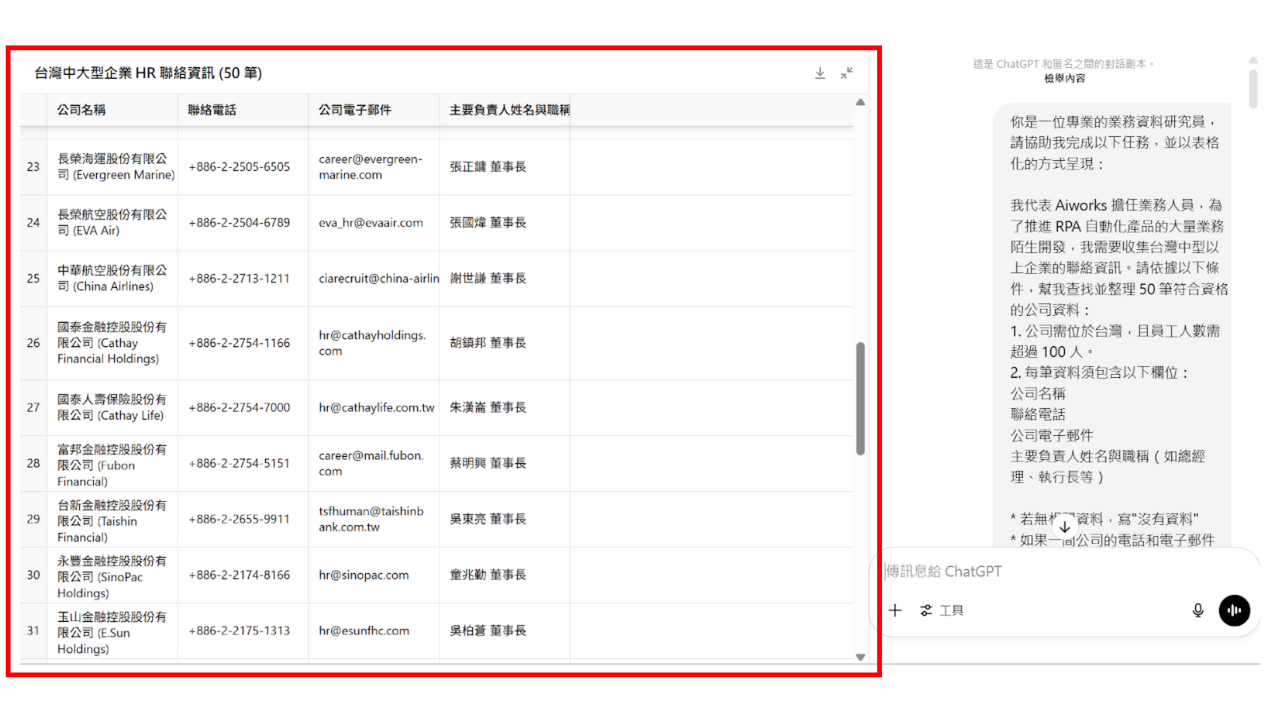Viewport: 1280px width, 720px height.
Task: Click phone number +886-2-2505-6505
Action: (x=239, y=167)
